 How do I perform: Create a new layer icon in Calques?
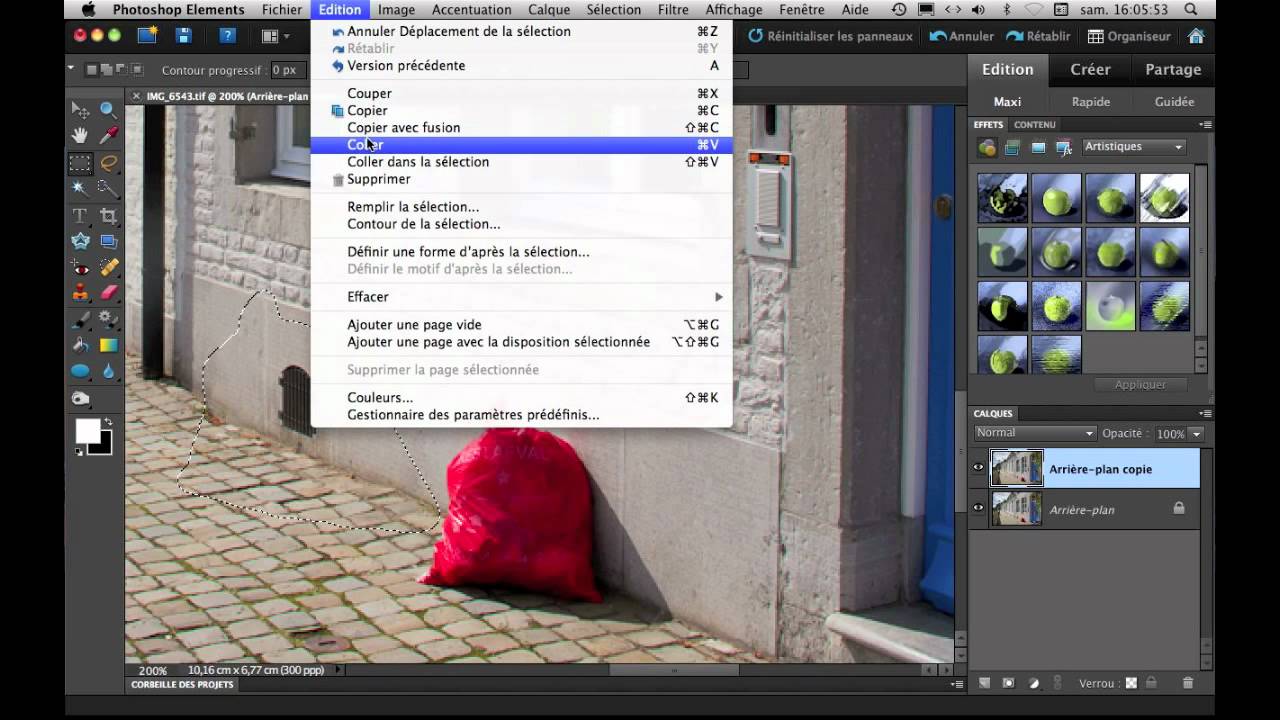pyautogui.click(x=984, y=683)
